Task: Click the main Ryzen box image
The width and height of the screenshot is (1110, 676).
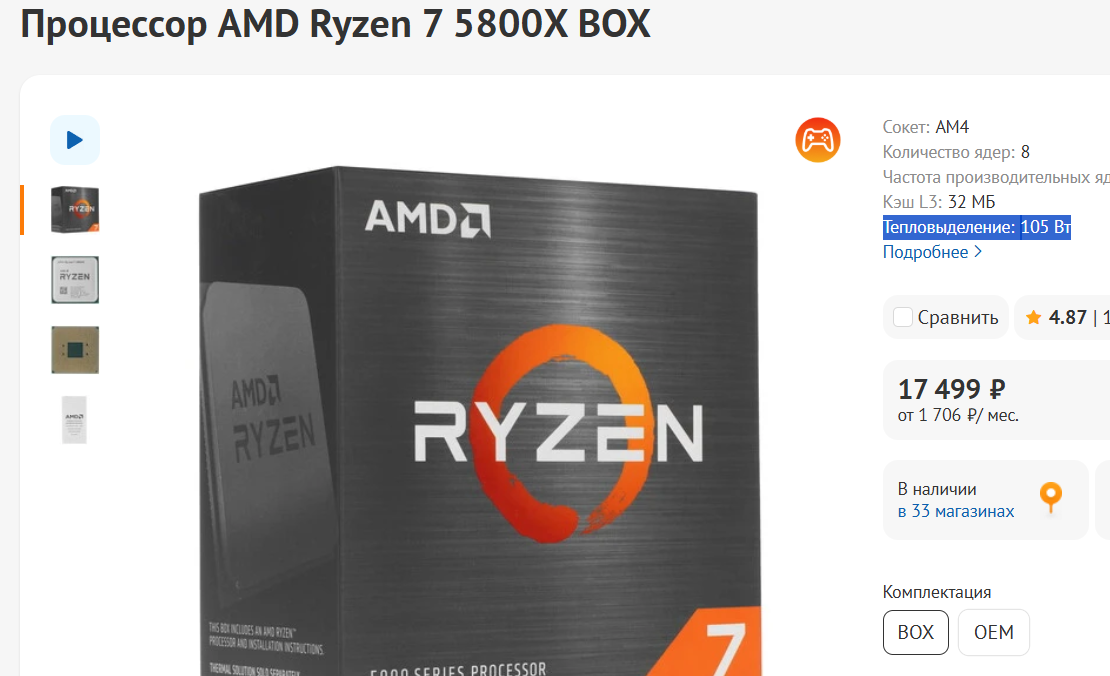Action: pyautogui.click(x=479, y=421)
